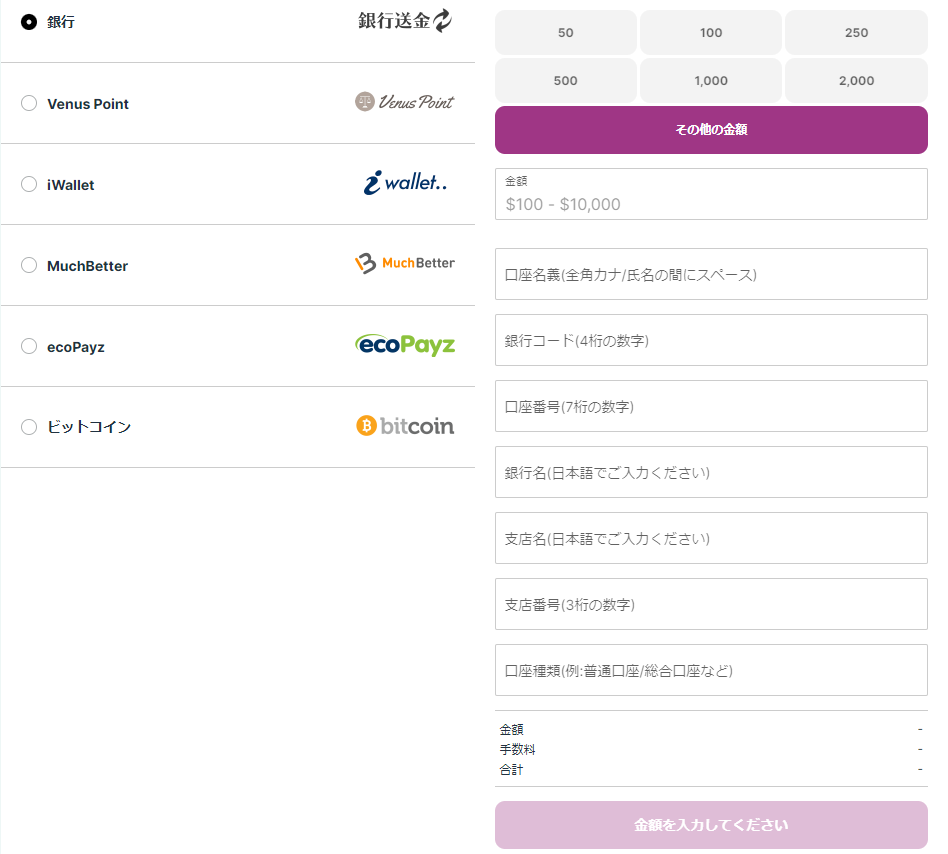Click the 銀行コード bank code field

coord(710,341)
